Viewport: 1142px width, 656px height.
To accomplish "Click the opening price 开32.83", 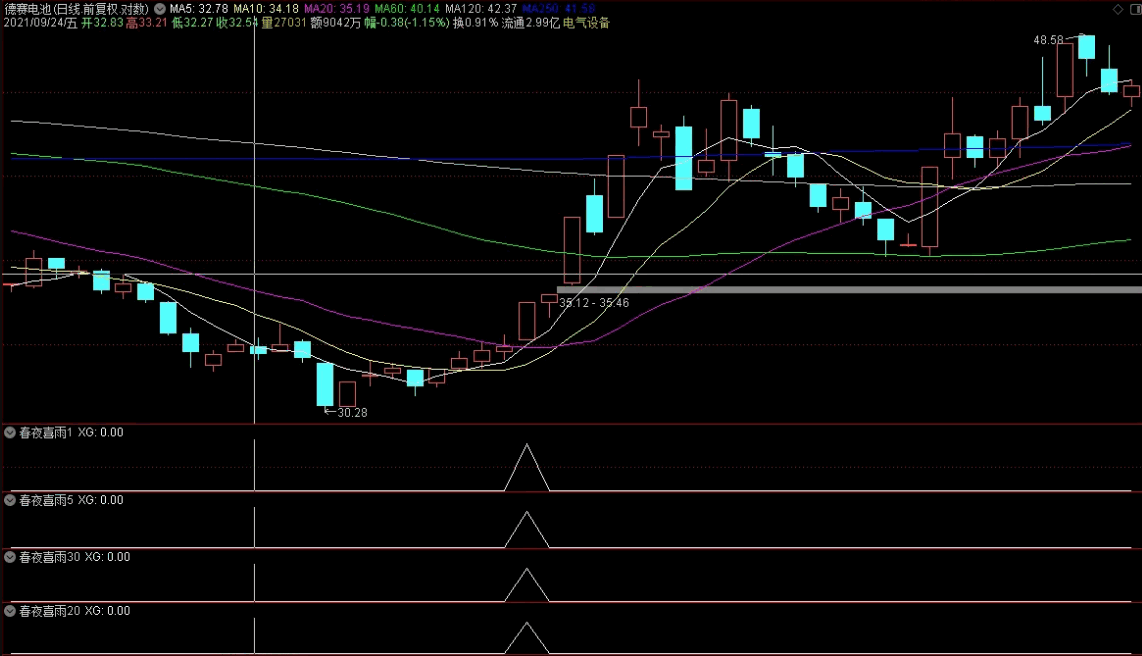I will click(102, 23).
